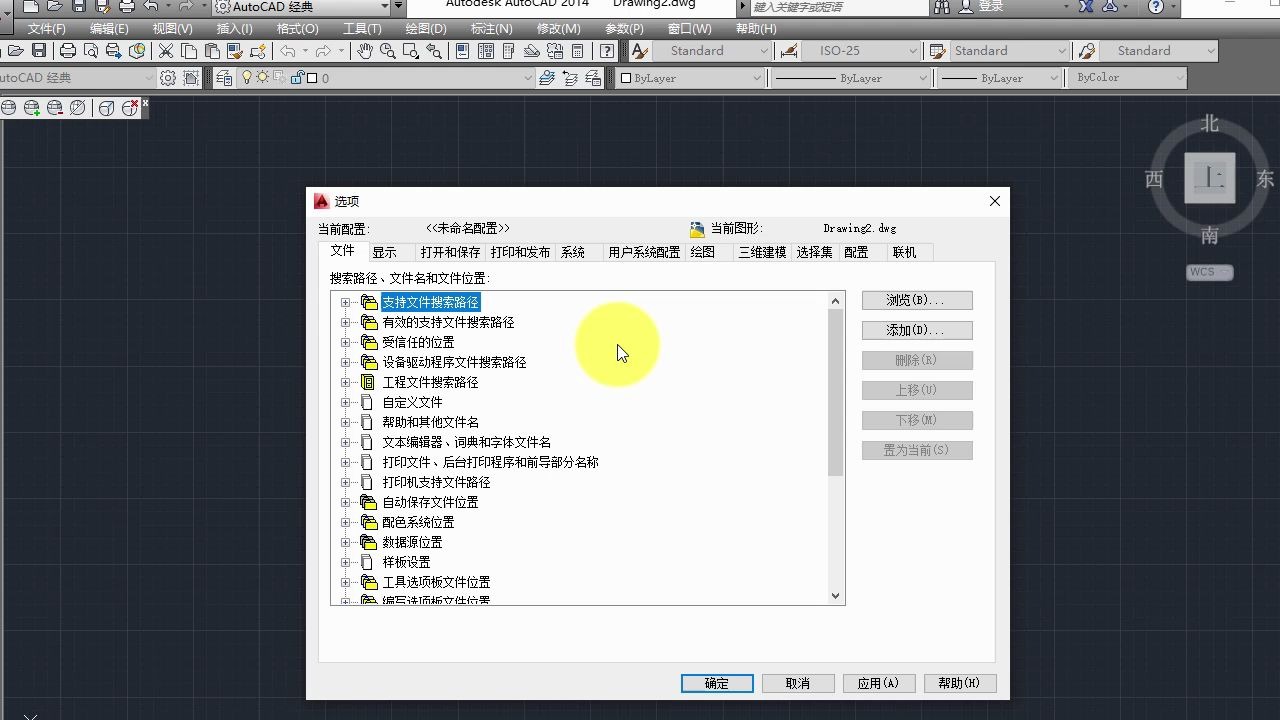Click the 登录 sign-in link

tap(990, 7)
